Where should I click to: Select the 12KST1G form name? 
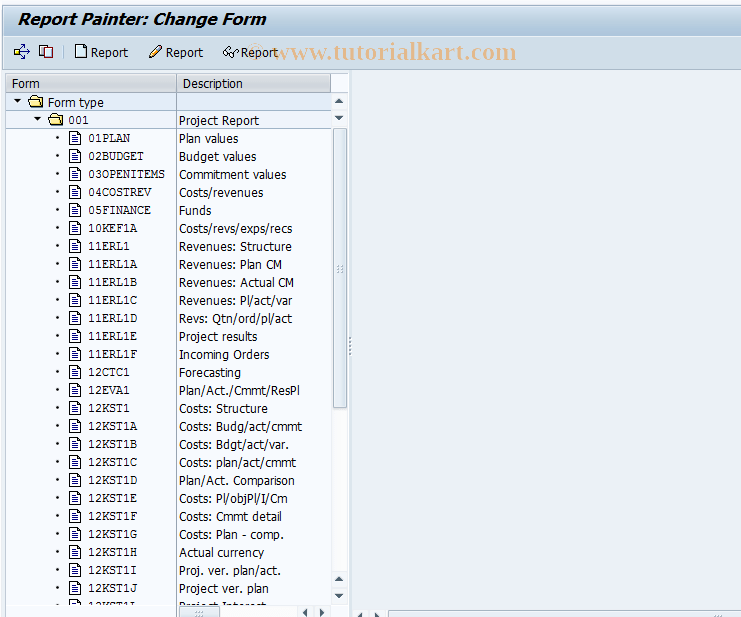click(112, 534)
